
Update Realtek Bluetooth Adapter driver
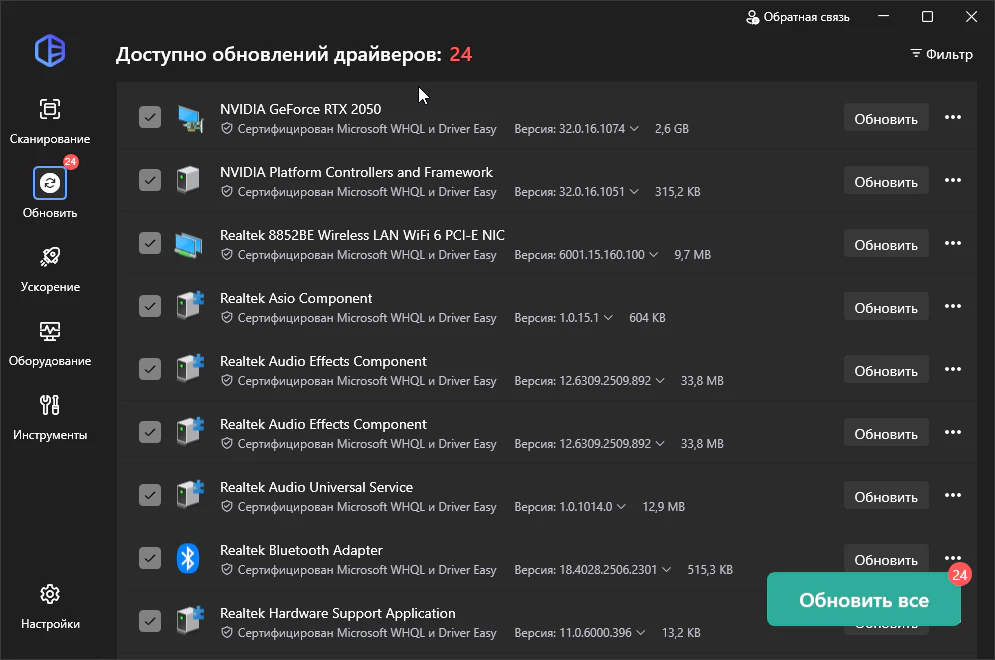pos(886,559)
